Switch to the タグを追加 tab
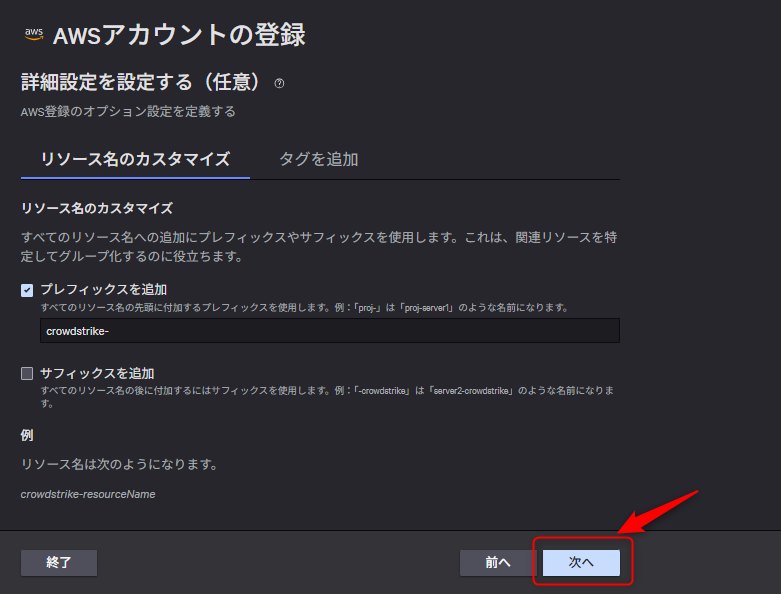781x594 pixels. (319, 159)
